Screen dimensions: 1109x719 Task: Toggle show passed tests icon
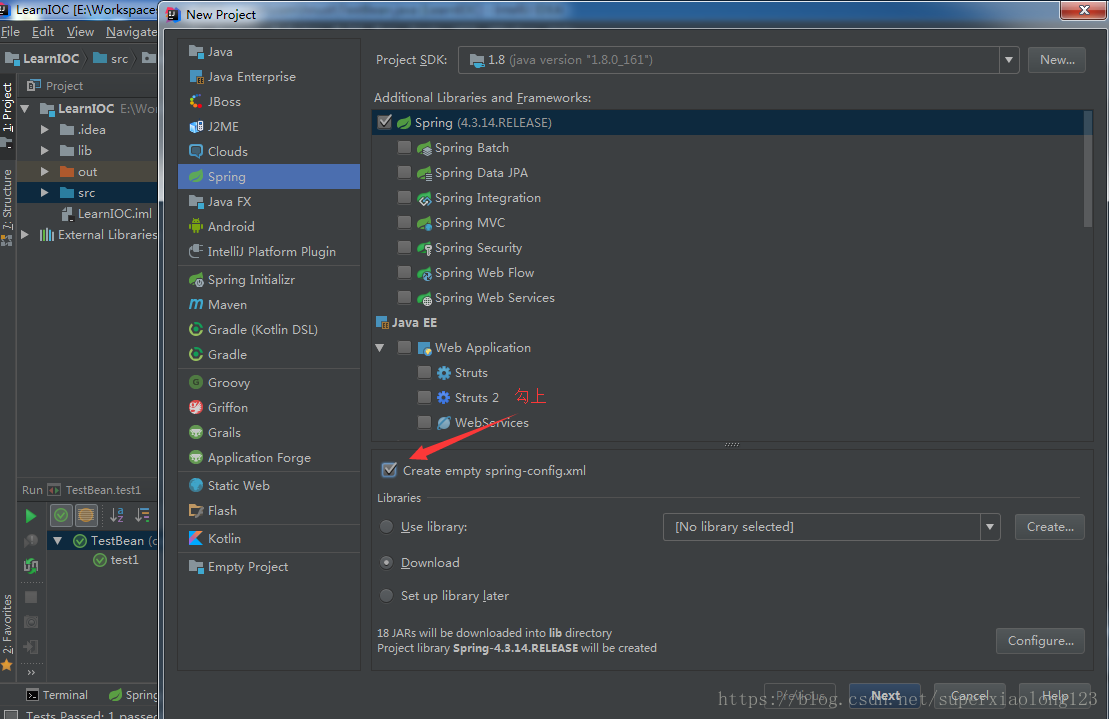[x=62, y=515]
